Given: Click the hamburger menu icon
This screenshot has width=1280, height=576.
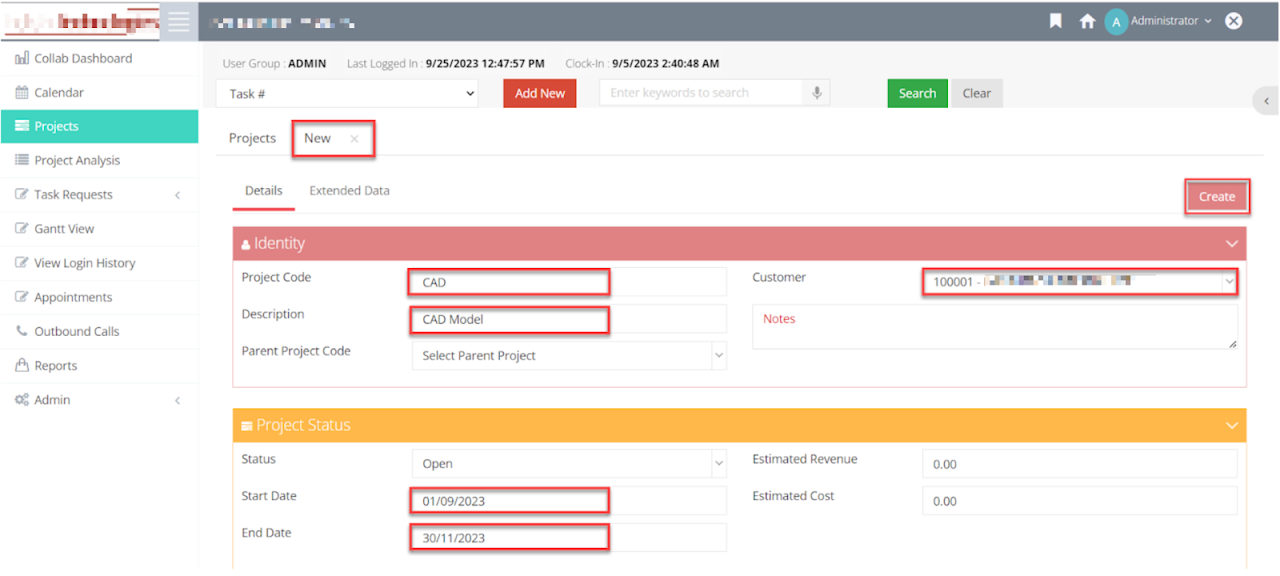Looking at the screenshot, I should pyautogui.click(x=179, y=21).
